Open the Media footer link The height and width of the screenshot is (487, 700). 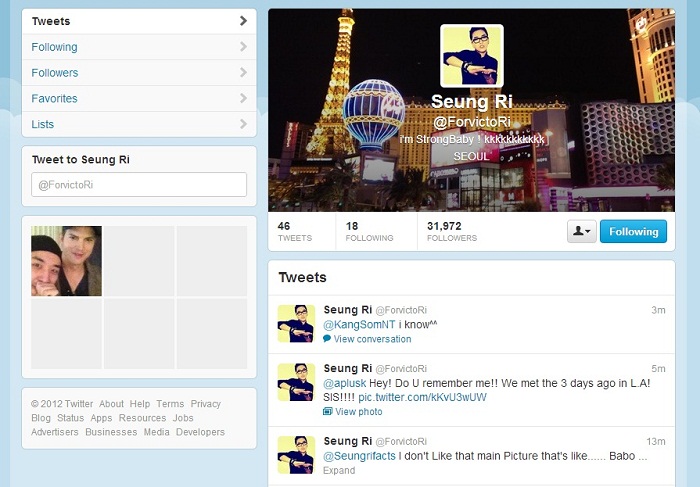click(157, 432)
